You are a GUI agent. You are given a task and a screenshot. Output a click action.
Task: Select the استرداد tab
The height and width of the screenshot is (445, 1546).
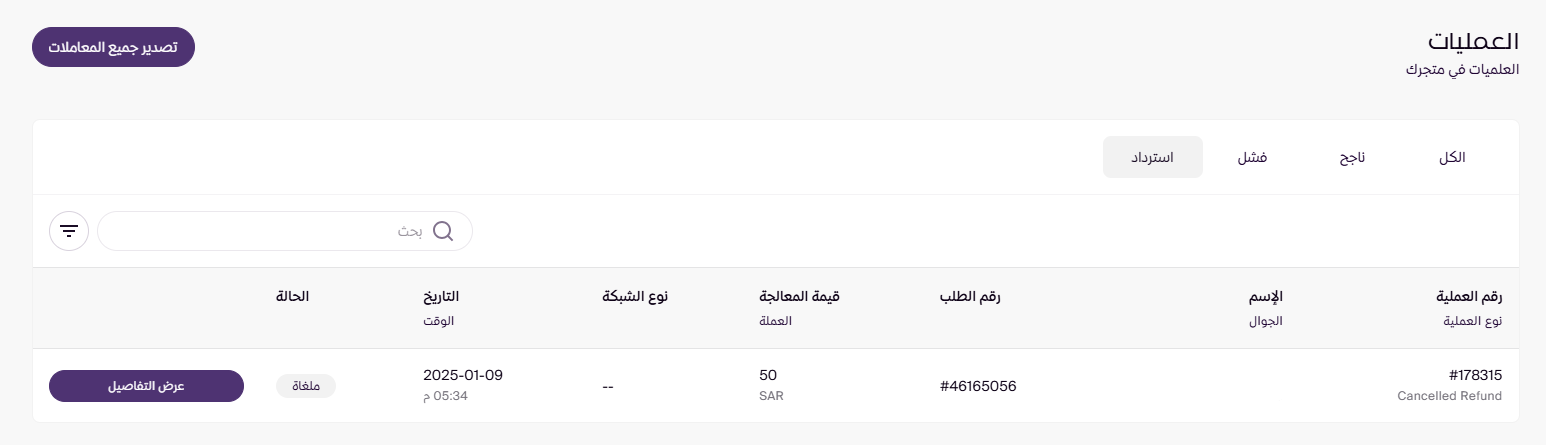[1152, 158]
